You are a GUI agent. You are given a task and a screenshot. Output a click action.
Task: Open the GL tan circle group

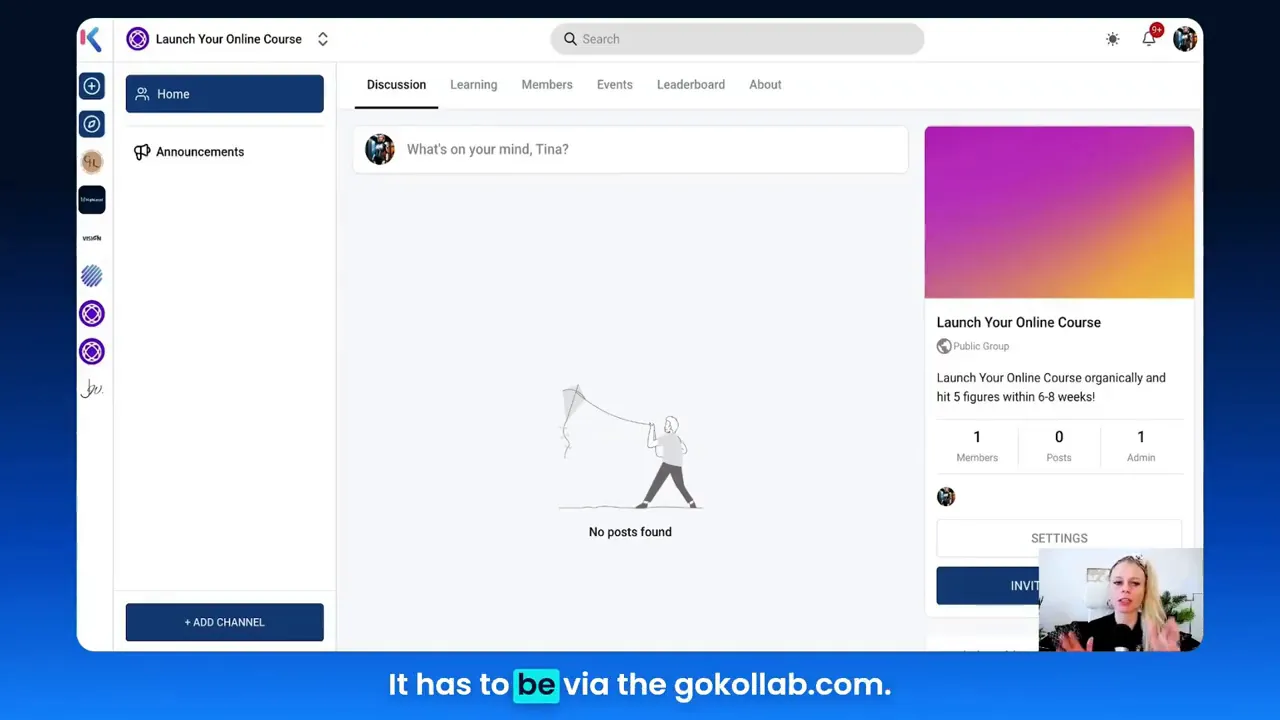92,162
